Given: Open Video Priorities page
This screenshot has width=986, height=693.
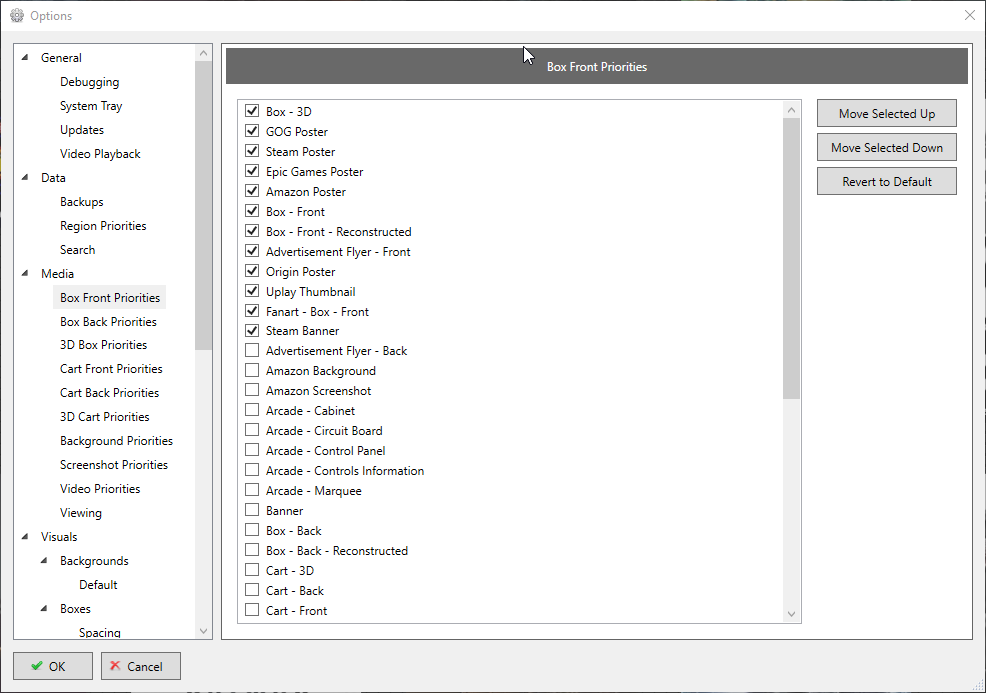Looking at the screenshot, I should pyautogui.click(x=100, y=489).
